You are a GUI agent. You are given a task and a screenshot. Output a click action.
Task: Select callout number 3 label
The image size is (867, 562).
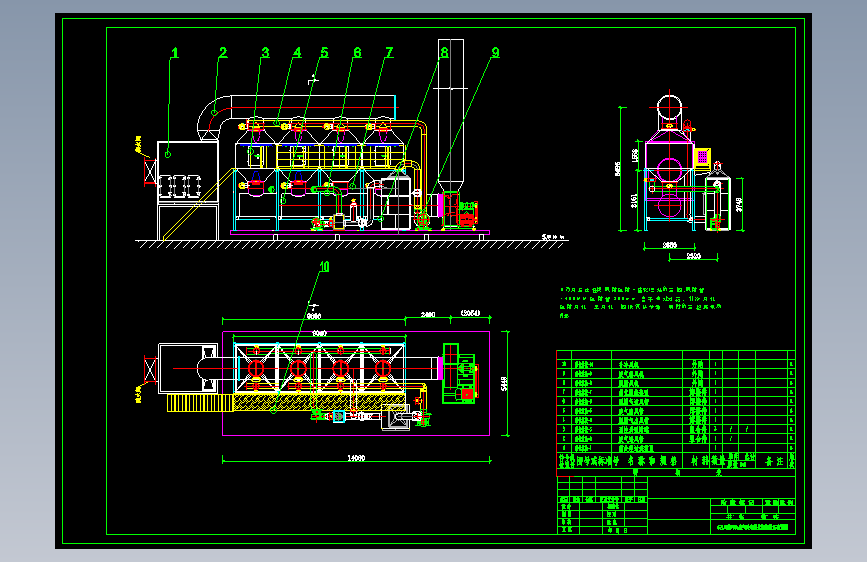click(x=265, y=53)
